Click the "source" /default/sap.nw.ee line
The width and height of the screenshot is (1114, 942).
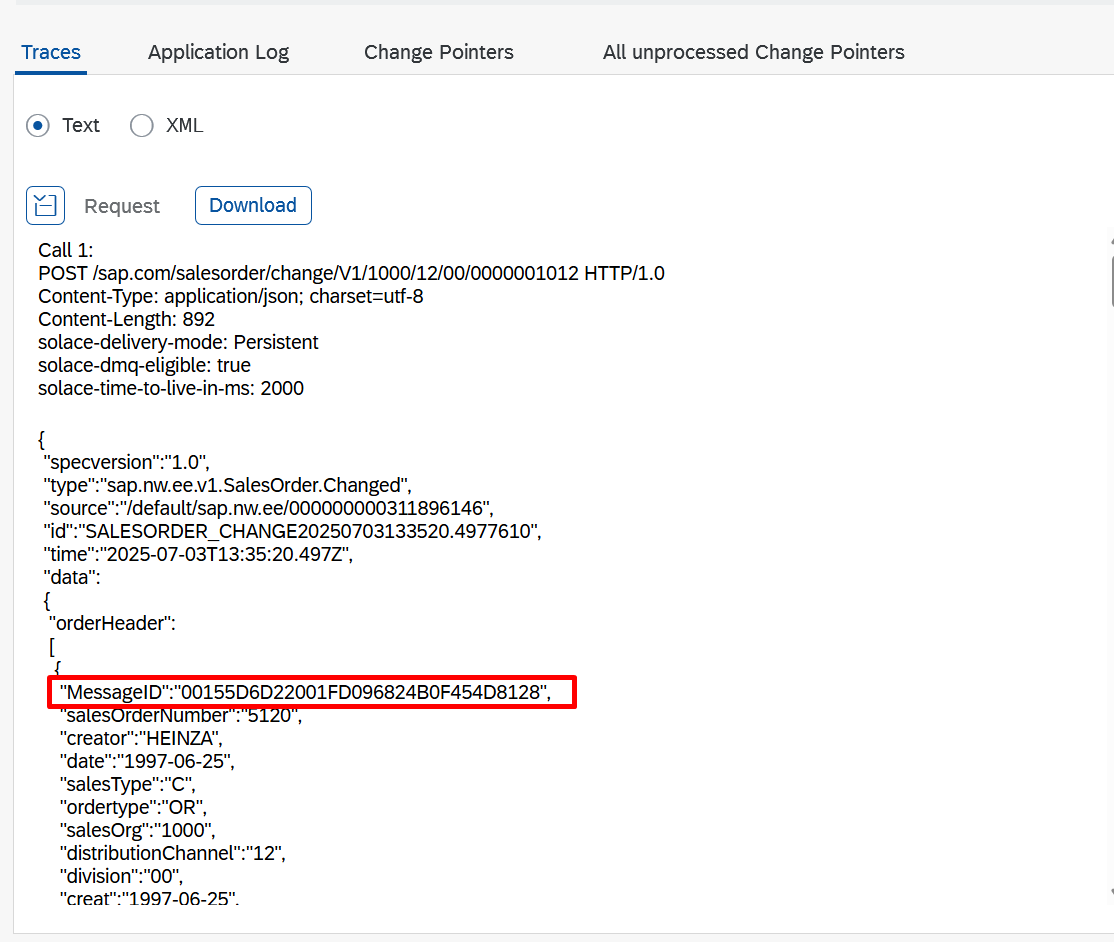269,509
